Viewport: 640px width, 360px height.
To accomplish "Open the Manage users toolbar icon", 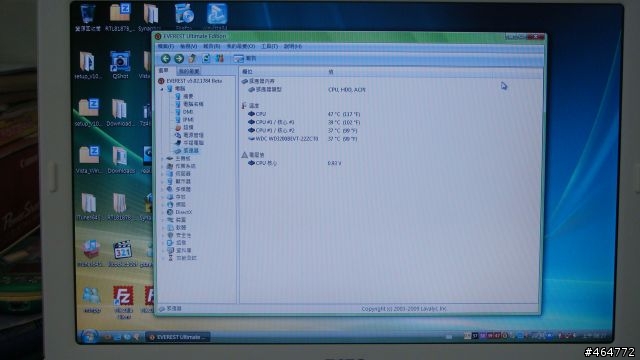I will pyautogui.click(x=220, y=58).
